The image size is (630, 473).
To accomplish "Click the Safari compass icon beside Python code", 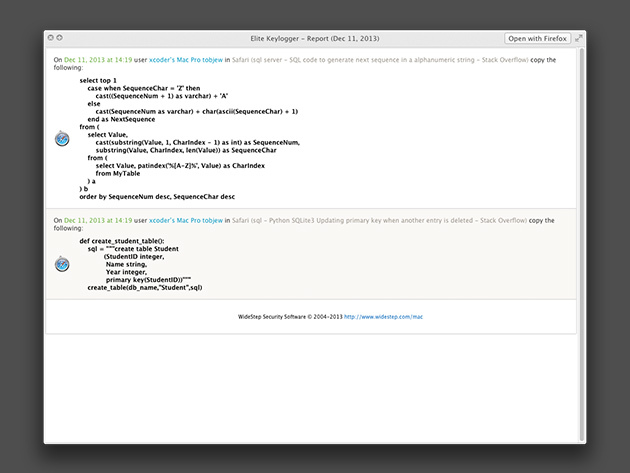I will 62,264.
